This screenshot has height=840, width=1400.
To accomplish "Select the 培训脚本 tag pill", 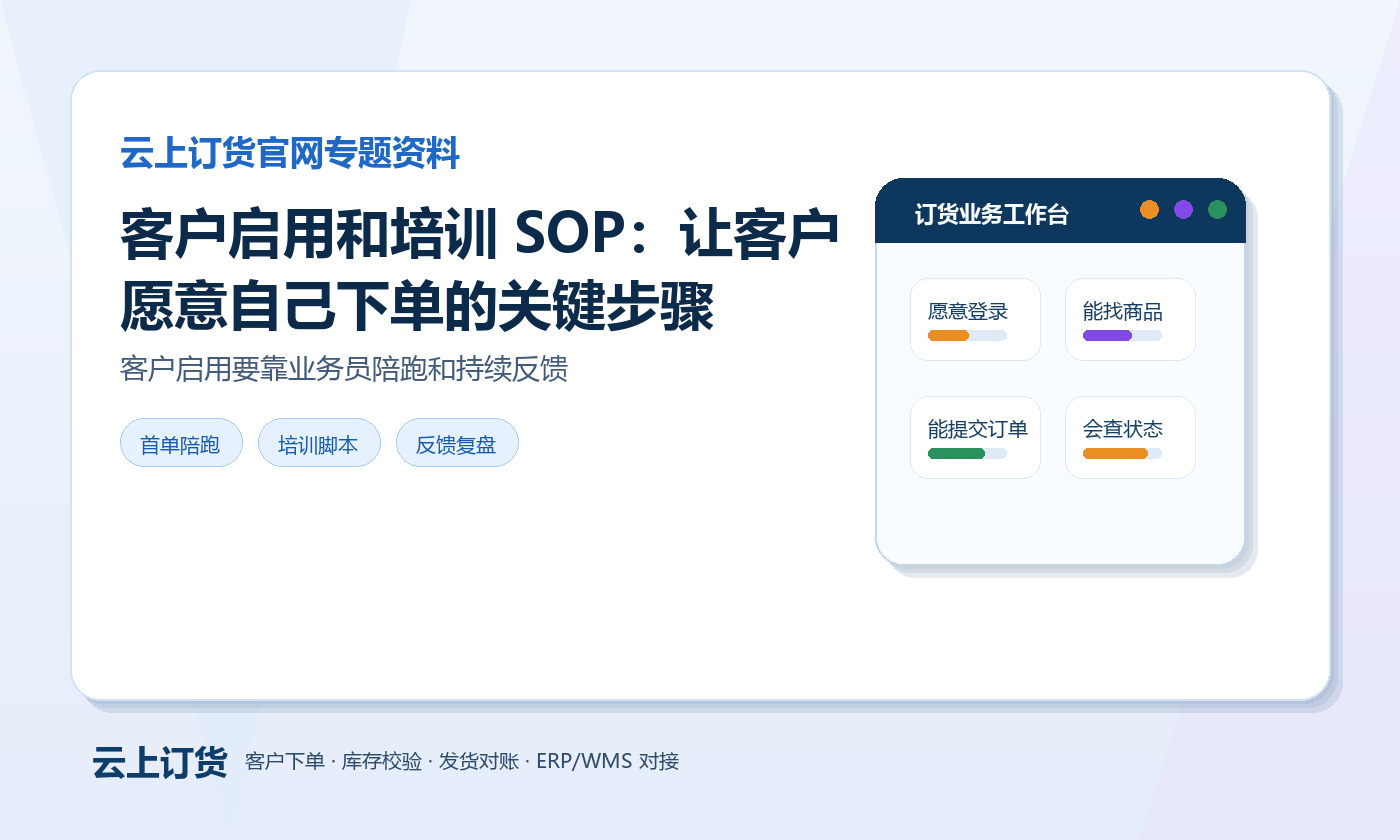I will point(319,443).
